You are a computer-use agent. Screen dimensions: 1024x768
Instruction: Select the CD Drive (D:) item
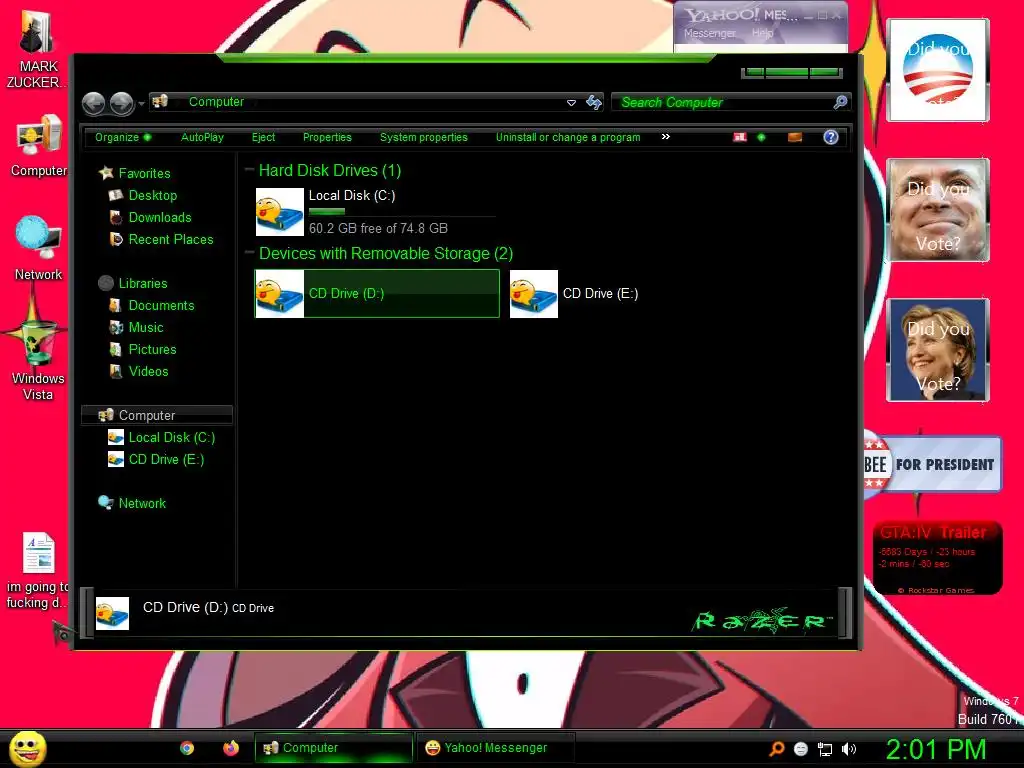point(377,294)
